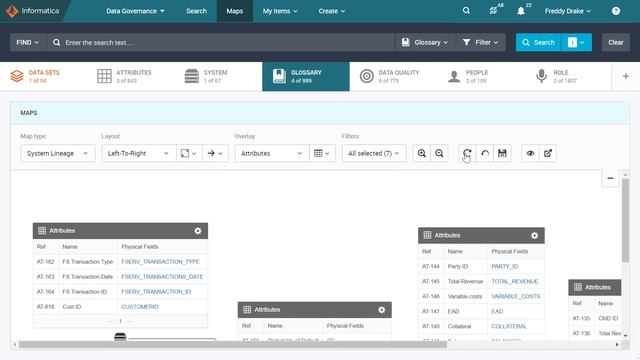Click the blue Search button

pyautogui.click(x=539, y=42)
